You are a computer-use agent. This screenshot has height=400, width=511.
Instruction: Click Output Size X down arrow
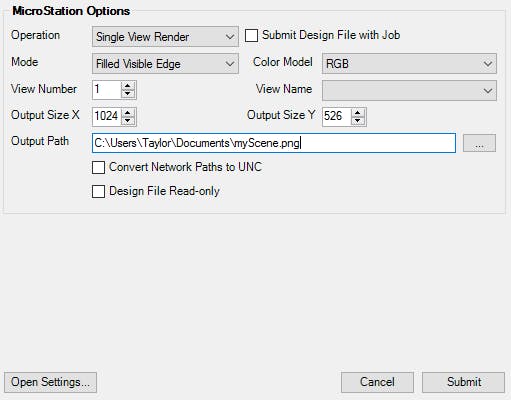[x=128, y=120]
